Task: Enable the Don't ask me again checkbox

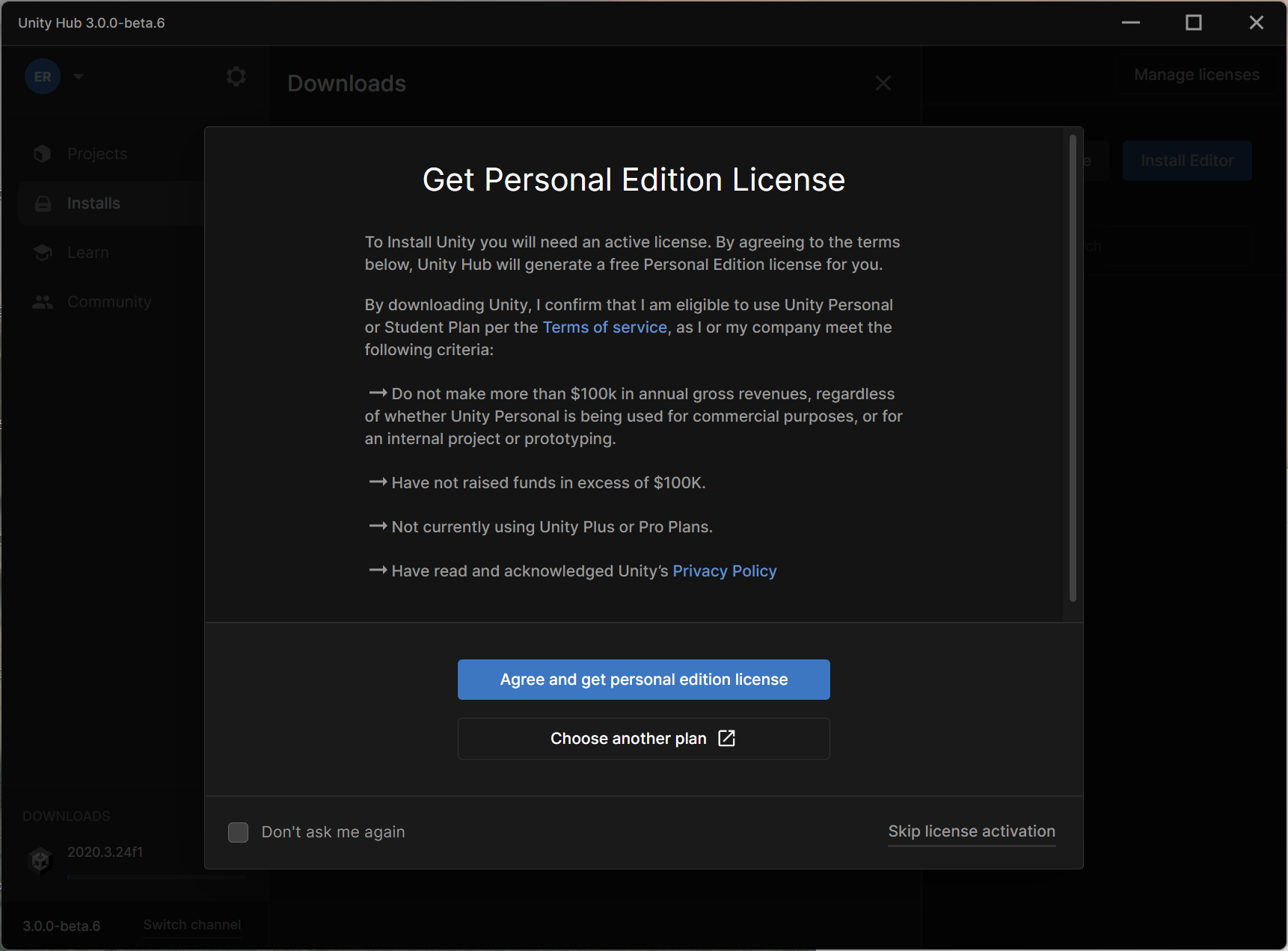Action: [238, 832]
